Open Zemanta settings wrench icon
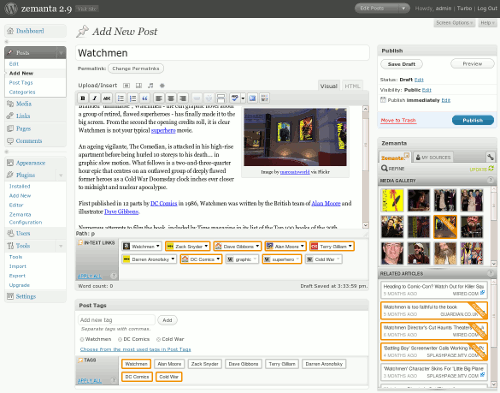 pos(490,157)
